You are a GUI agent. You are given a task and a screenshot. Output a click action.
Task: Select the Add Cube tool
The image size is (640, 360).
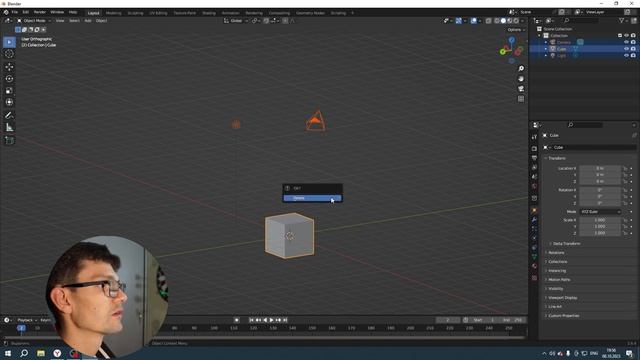(x=9, y=140)
